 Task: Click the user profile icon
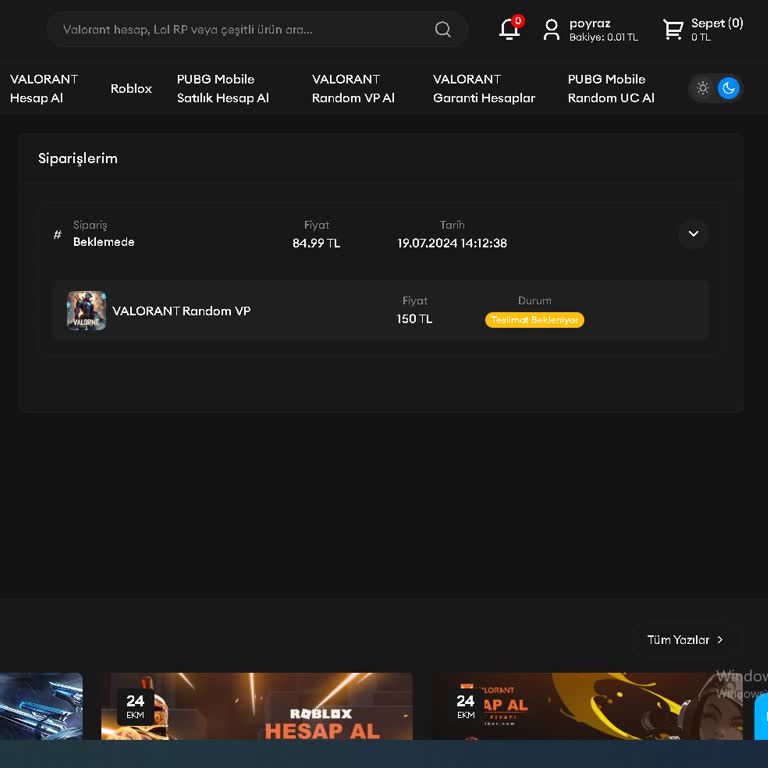(551, 30)
